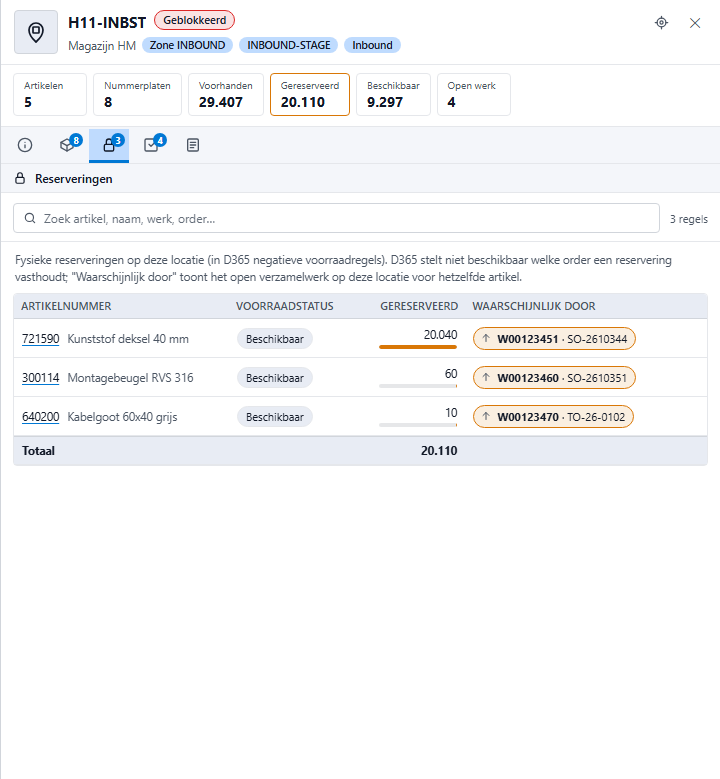Screen dimensions: 720x779
Task: Click the Totaal value 20.110 in footer row
Action: [x=439, y=451]
